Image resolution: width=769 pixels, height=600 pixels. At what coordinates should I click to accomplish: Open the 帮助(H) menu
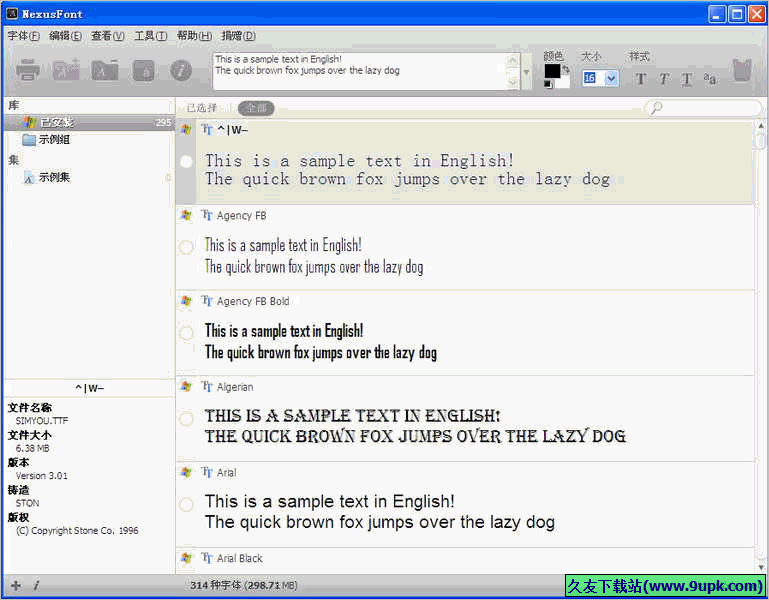click(x=194, y=36)
